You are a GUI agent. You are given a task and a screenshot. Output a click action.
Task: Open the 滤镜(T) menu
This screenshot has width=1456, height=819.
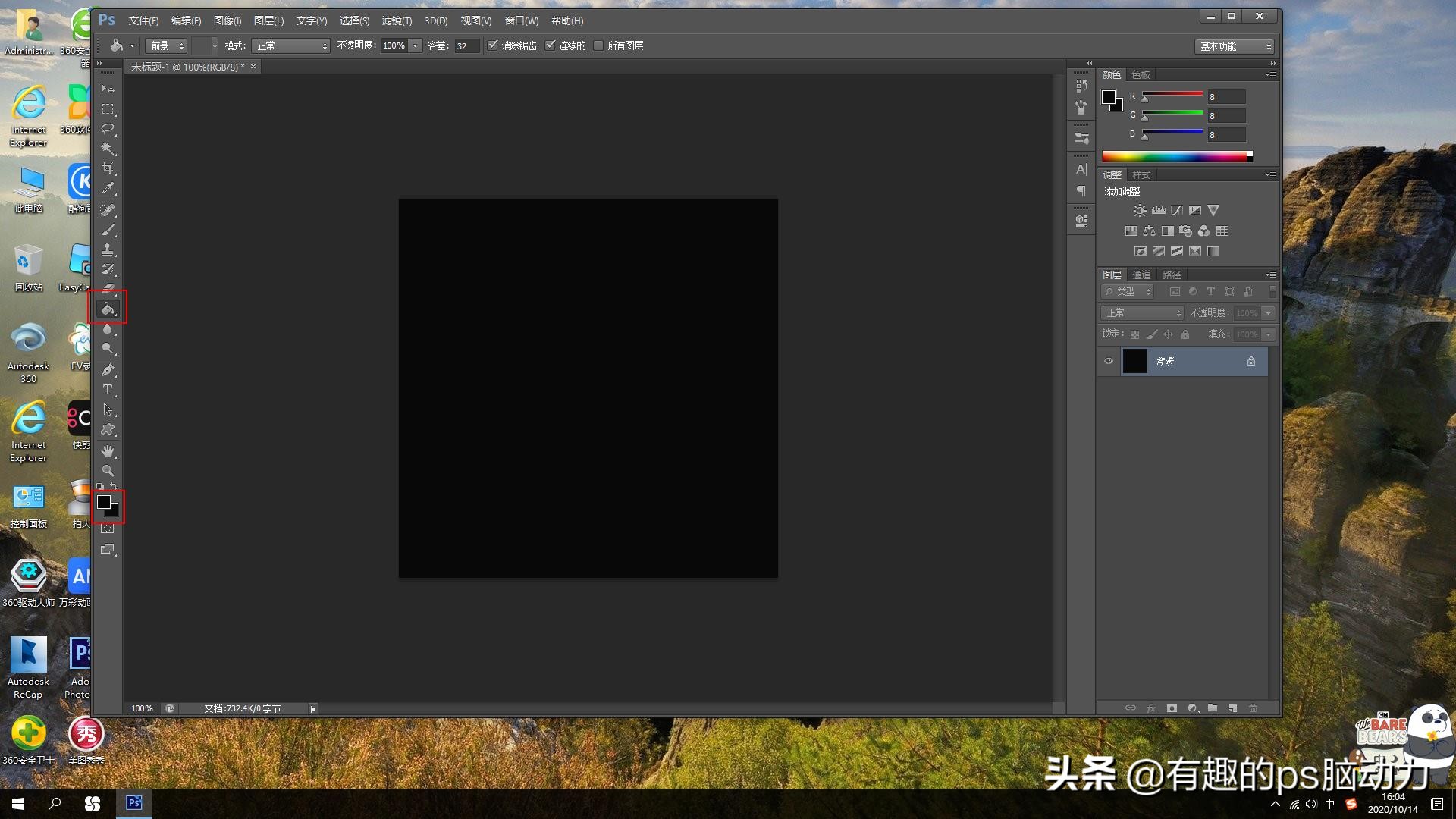397,20
